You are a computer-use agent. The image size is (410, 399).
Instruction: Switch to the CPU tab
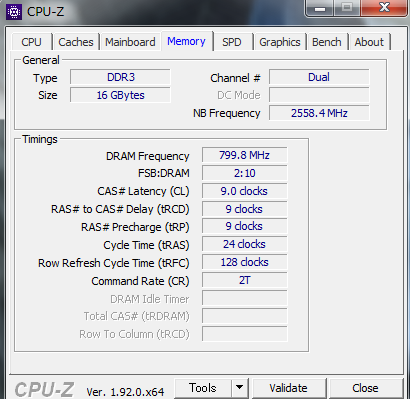click(31, 42)
